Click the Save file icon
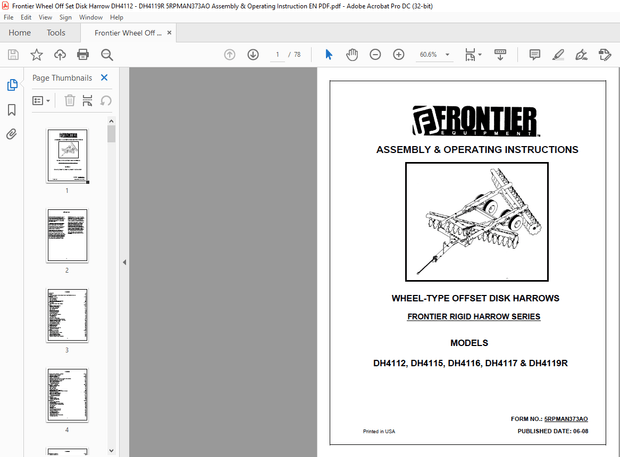 point(13,54)
